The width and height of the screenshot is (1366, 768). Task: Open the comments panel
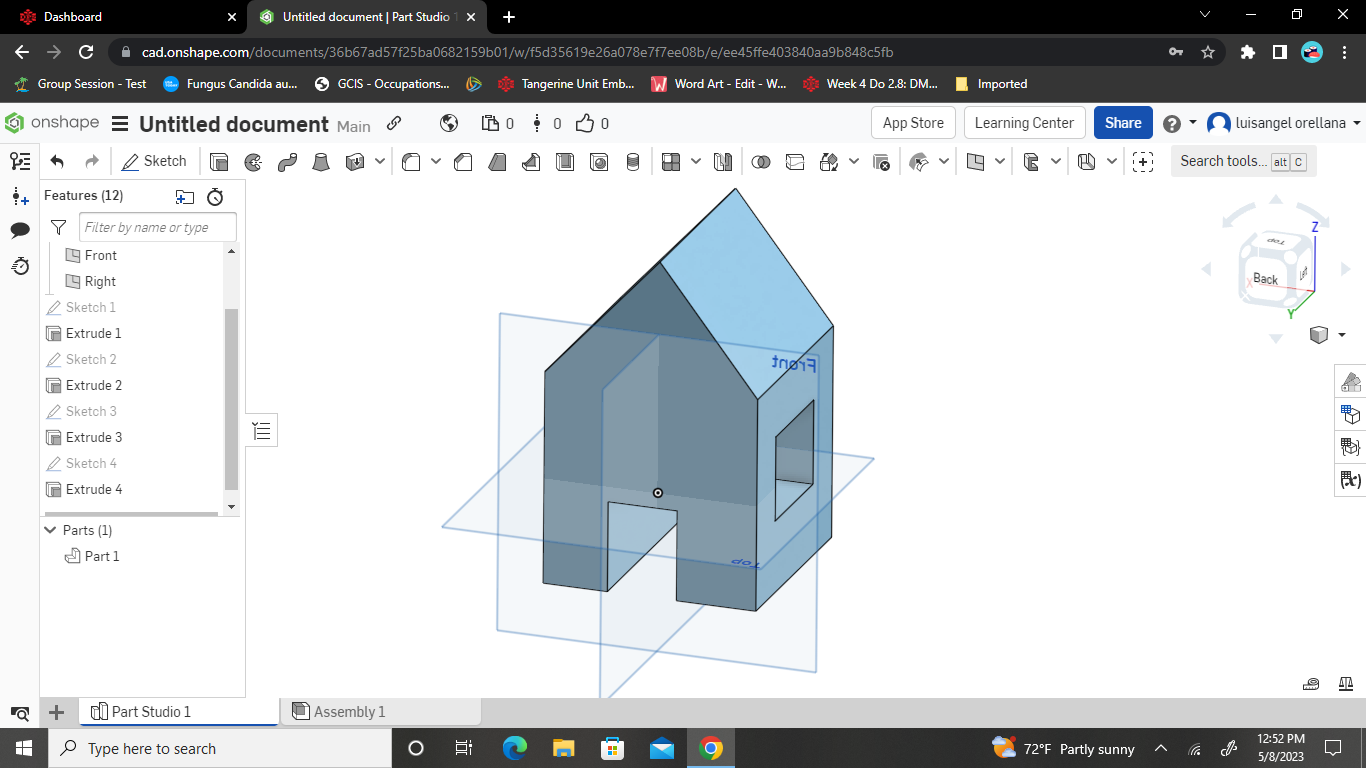pos(19,230)
